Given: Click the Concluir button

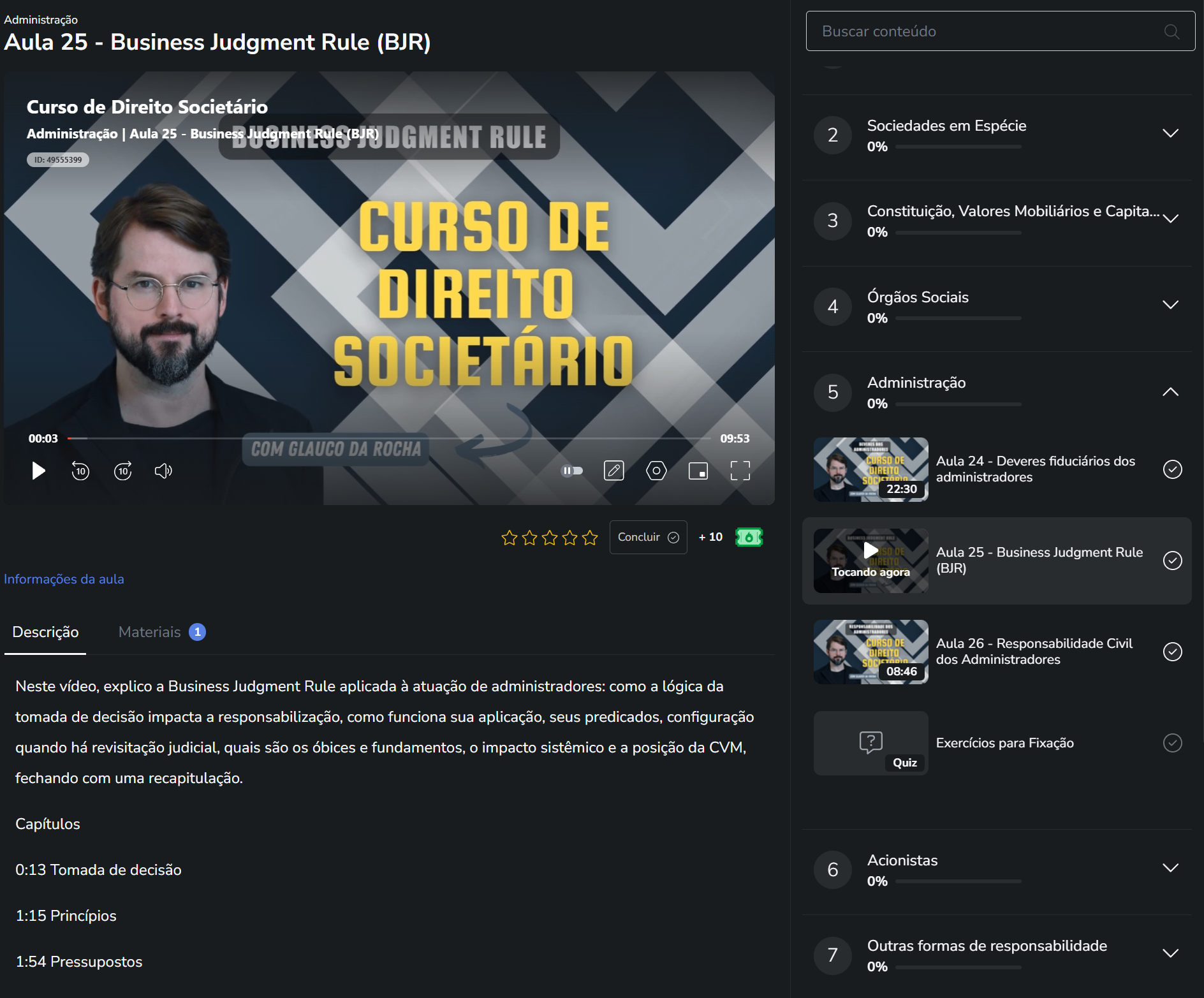Looking at the screenshot, I should (648, 537).
